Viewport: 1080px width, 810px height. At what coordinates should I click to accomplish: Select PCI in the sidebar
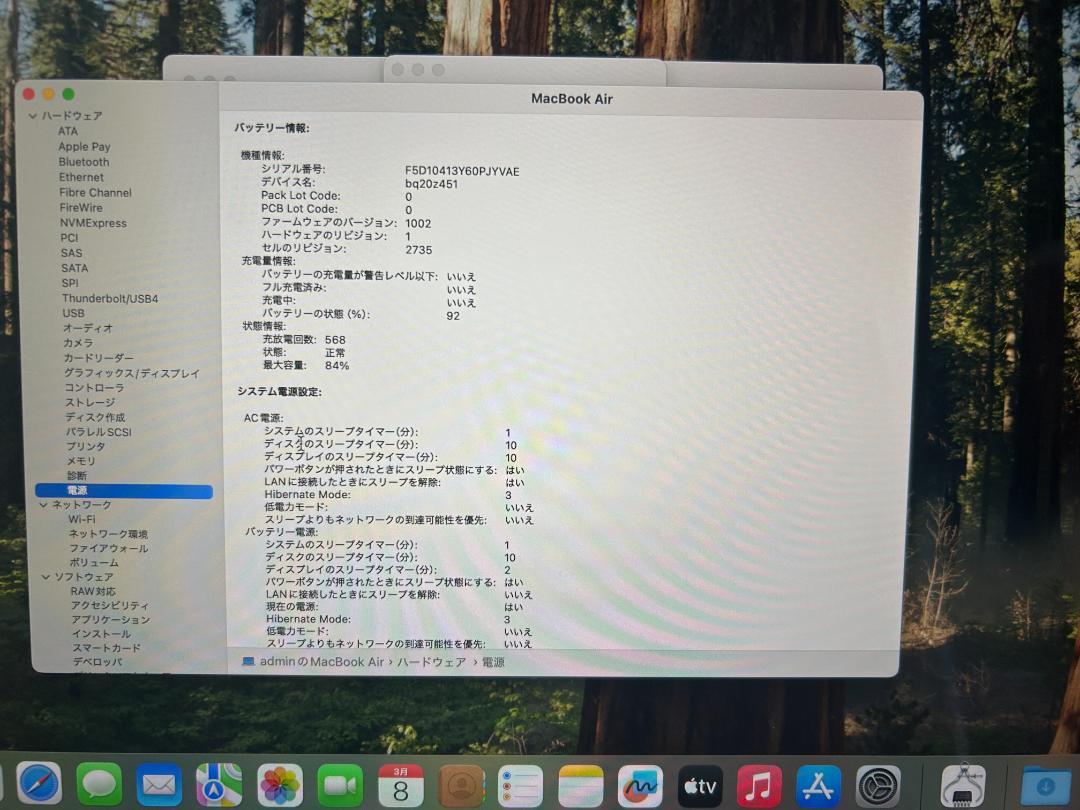coord(70,238)
